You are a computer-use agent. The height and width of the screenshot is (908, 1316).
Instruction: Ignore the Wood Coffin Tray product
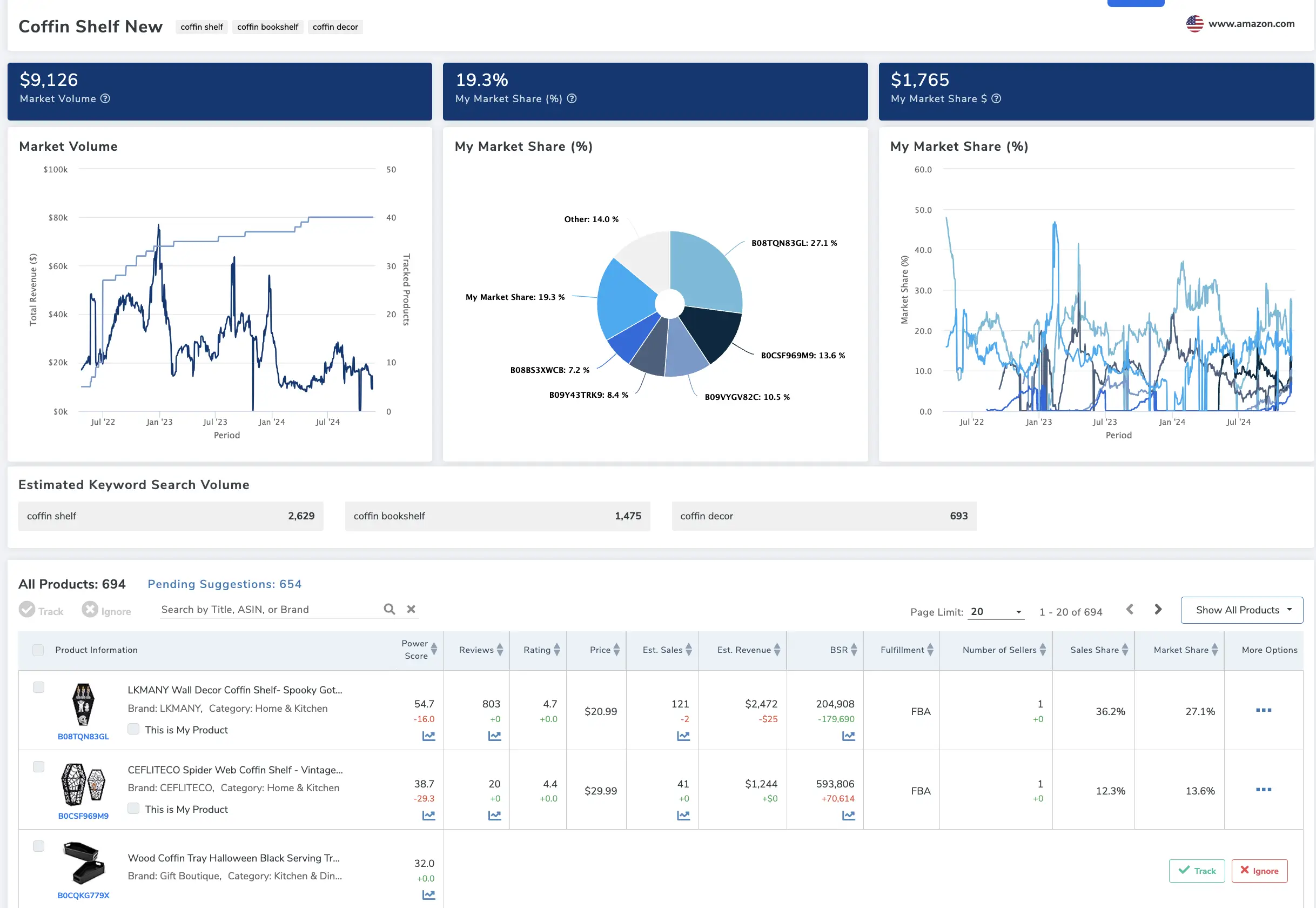tap(1259, 871)
